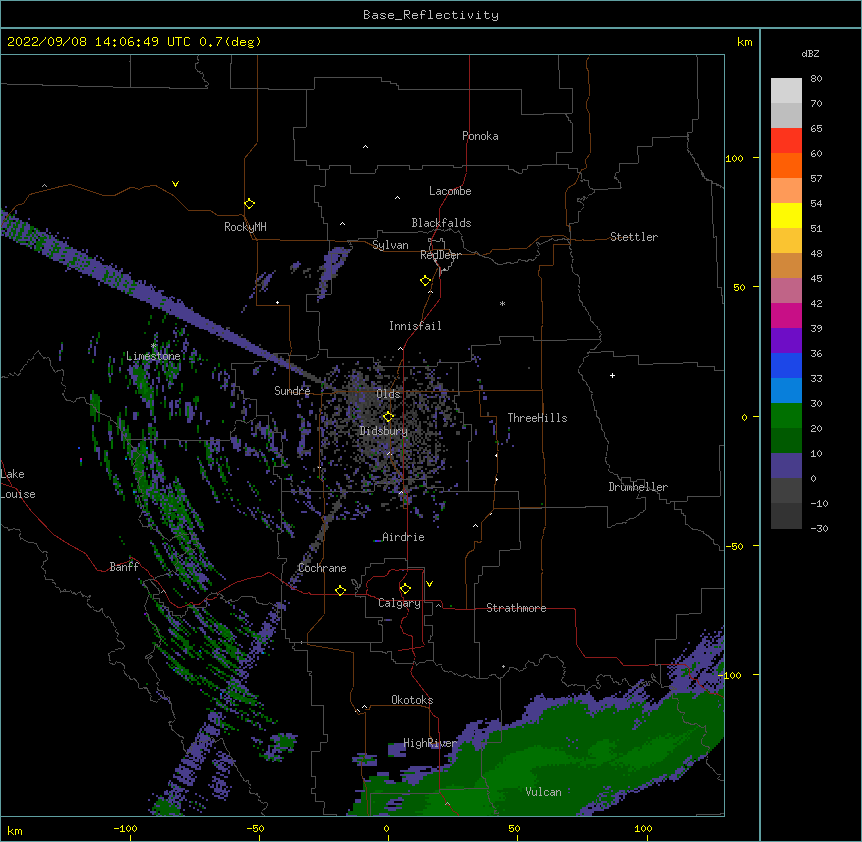This screenshot has width=862, height=842.
Task: Click the Lacombe town label
Action: coord(450,191)
